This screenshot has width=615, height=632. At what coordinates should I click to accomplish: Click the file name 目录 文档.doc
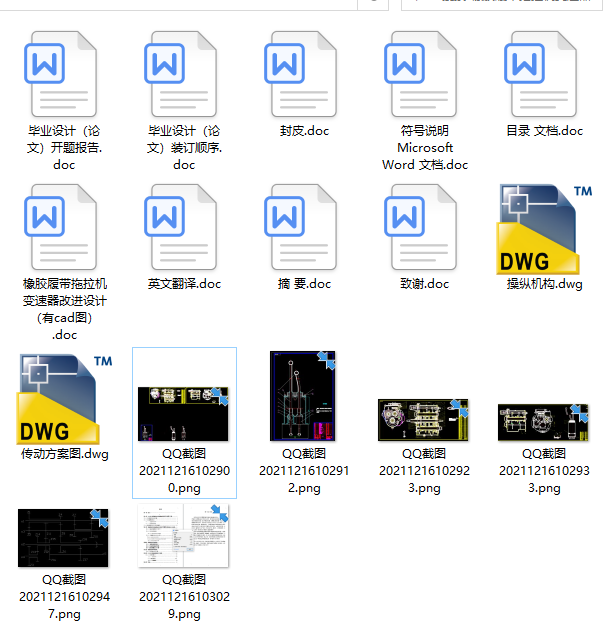544,131
